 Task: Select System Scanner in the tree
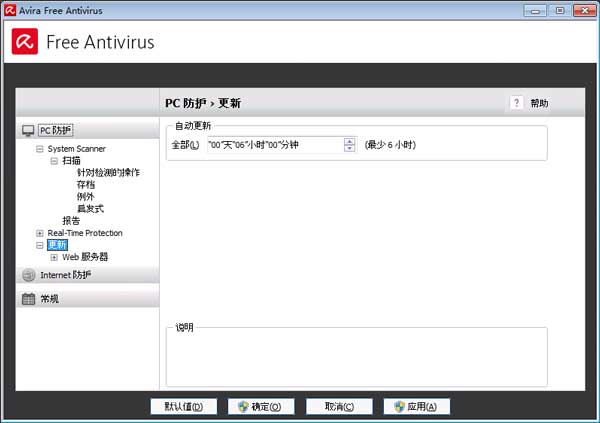point(77,149)
